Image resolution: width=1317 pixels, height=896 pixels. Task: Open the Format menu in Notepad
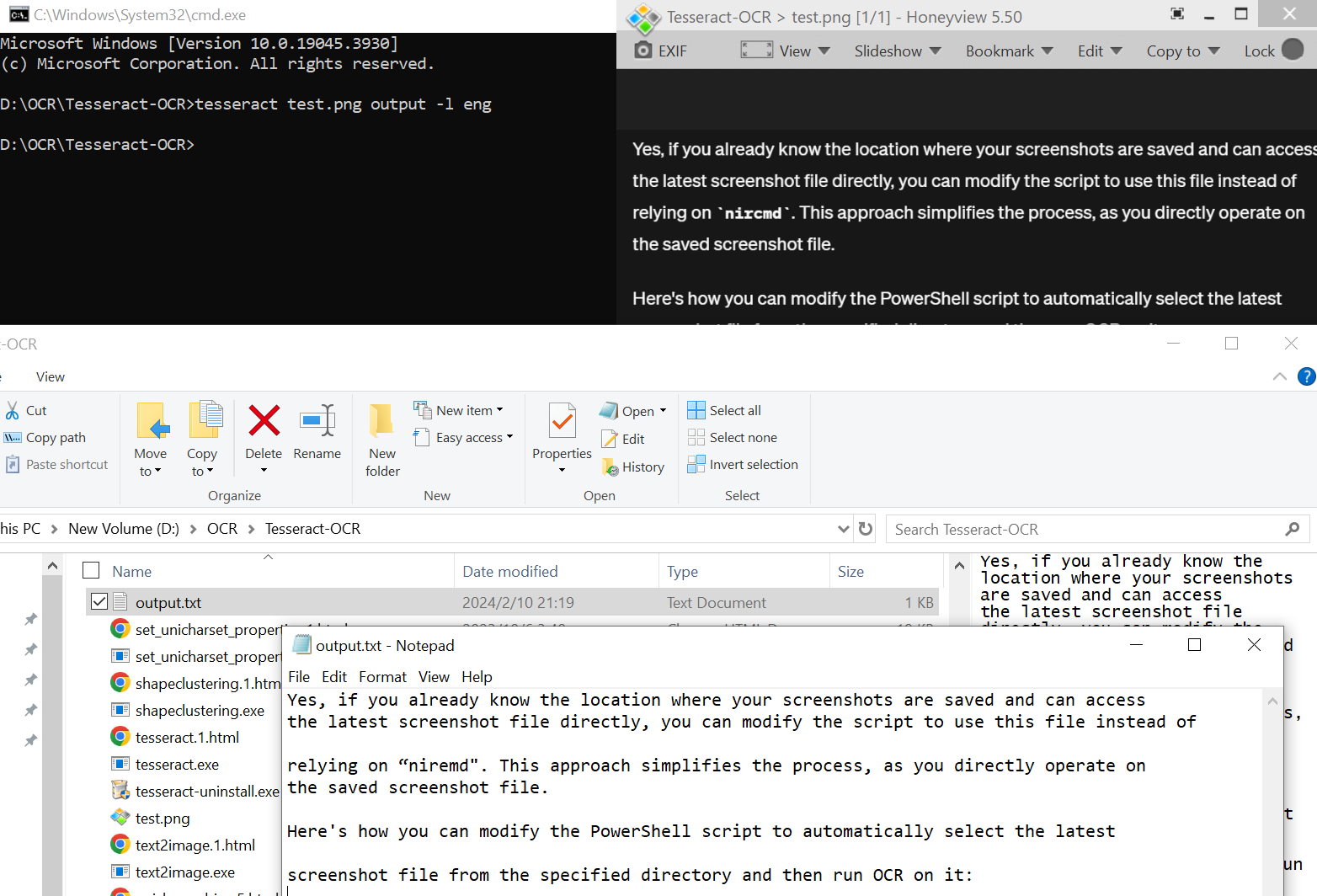tap(382, 677)
